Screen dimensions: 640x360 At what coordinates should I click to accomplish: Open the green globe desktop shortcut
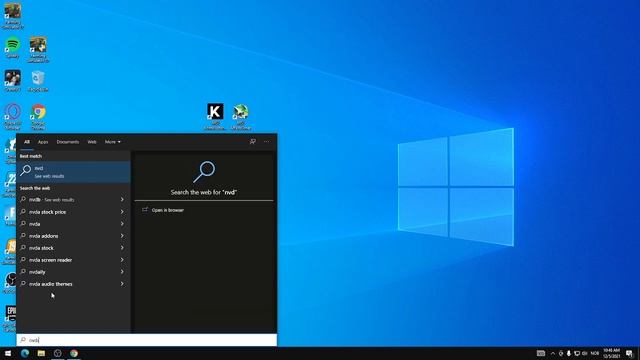(241, 116)
